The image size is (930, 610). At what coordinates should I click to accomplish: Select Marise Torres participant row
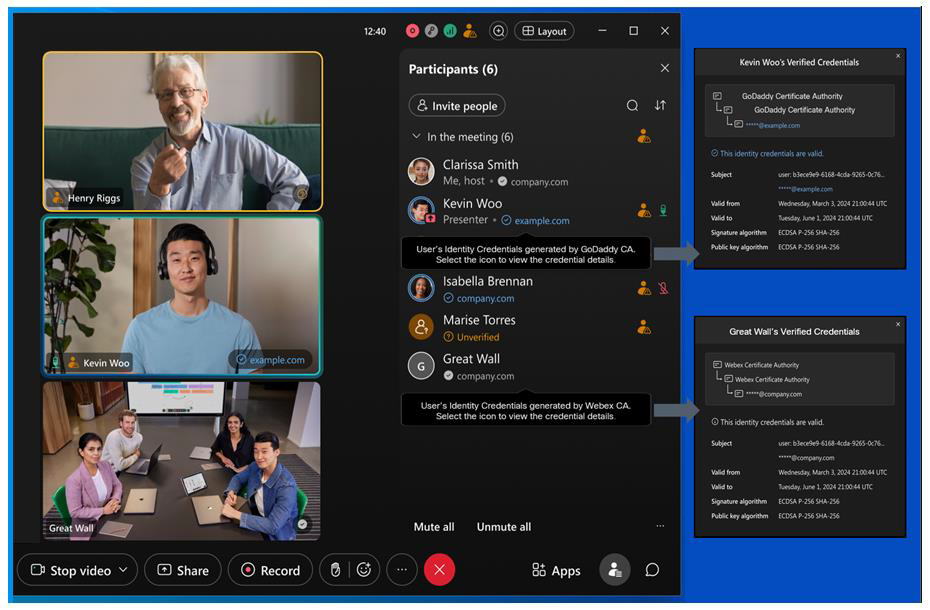[537, 328]
